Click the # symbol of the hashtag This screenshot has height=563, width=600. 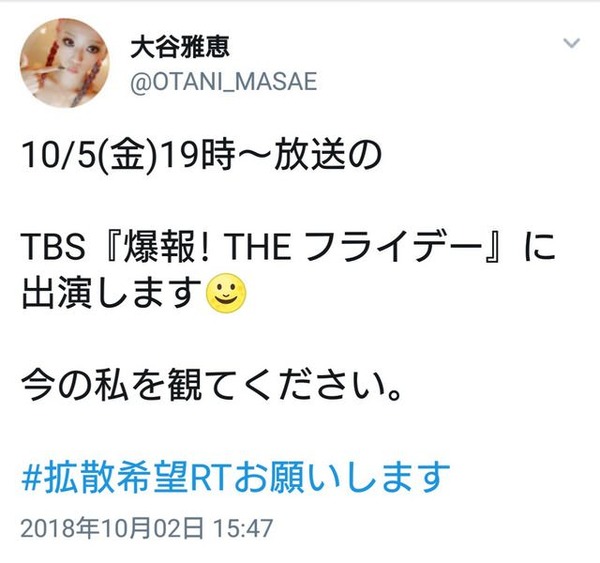pyautogui.click(x=31, y=478)
